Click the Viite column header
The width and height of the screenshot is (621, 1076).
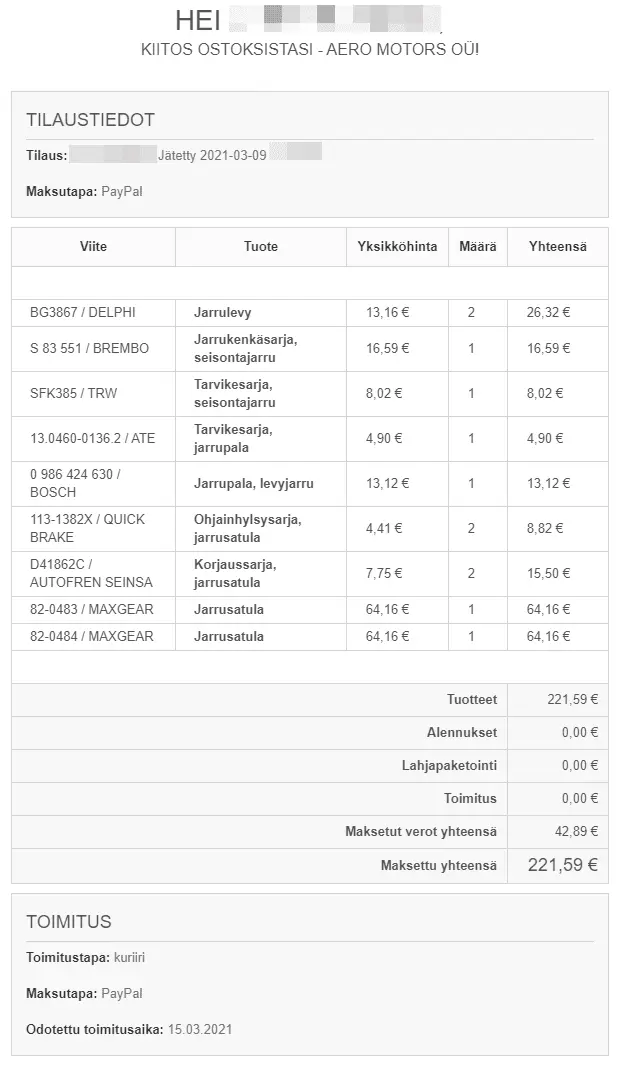[x=93, y=246]
